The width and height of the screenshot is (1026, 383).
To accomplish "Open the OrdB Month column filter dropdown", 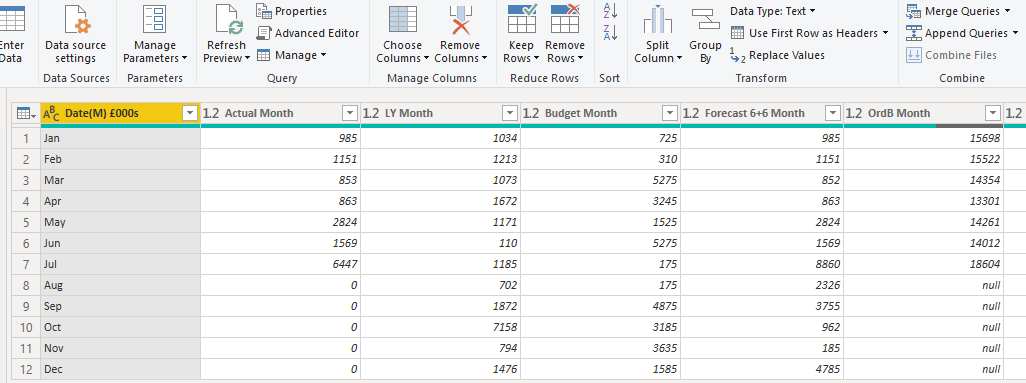I will point(994,113).
